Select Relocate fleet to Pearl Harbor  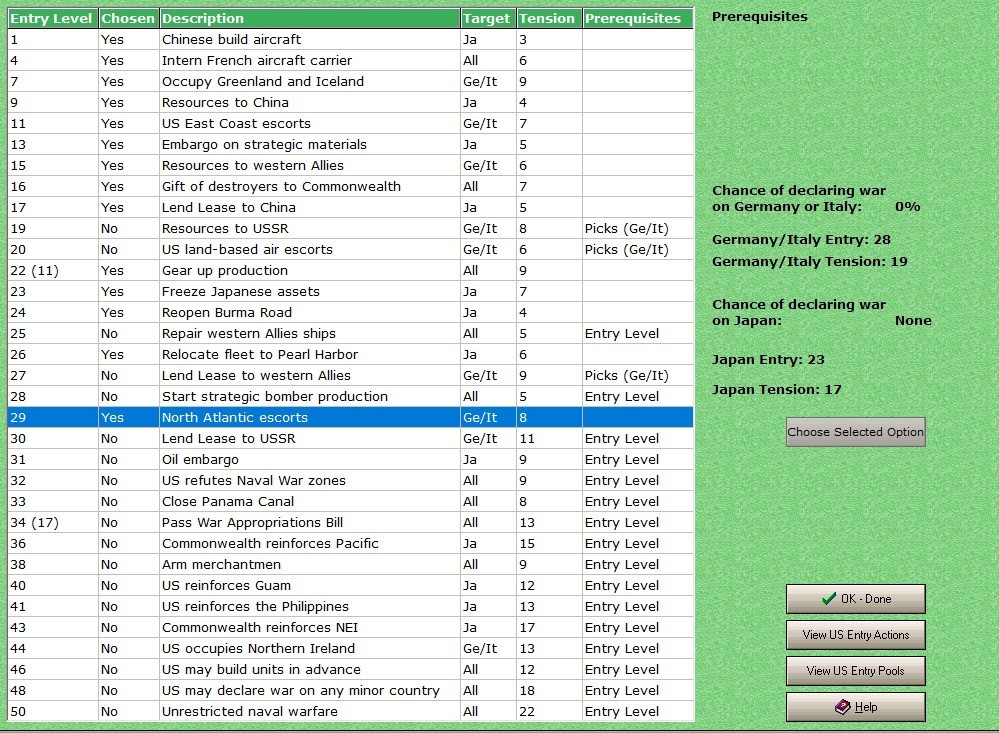(350, 355)
